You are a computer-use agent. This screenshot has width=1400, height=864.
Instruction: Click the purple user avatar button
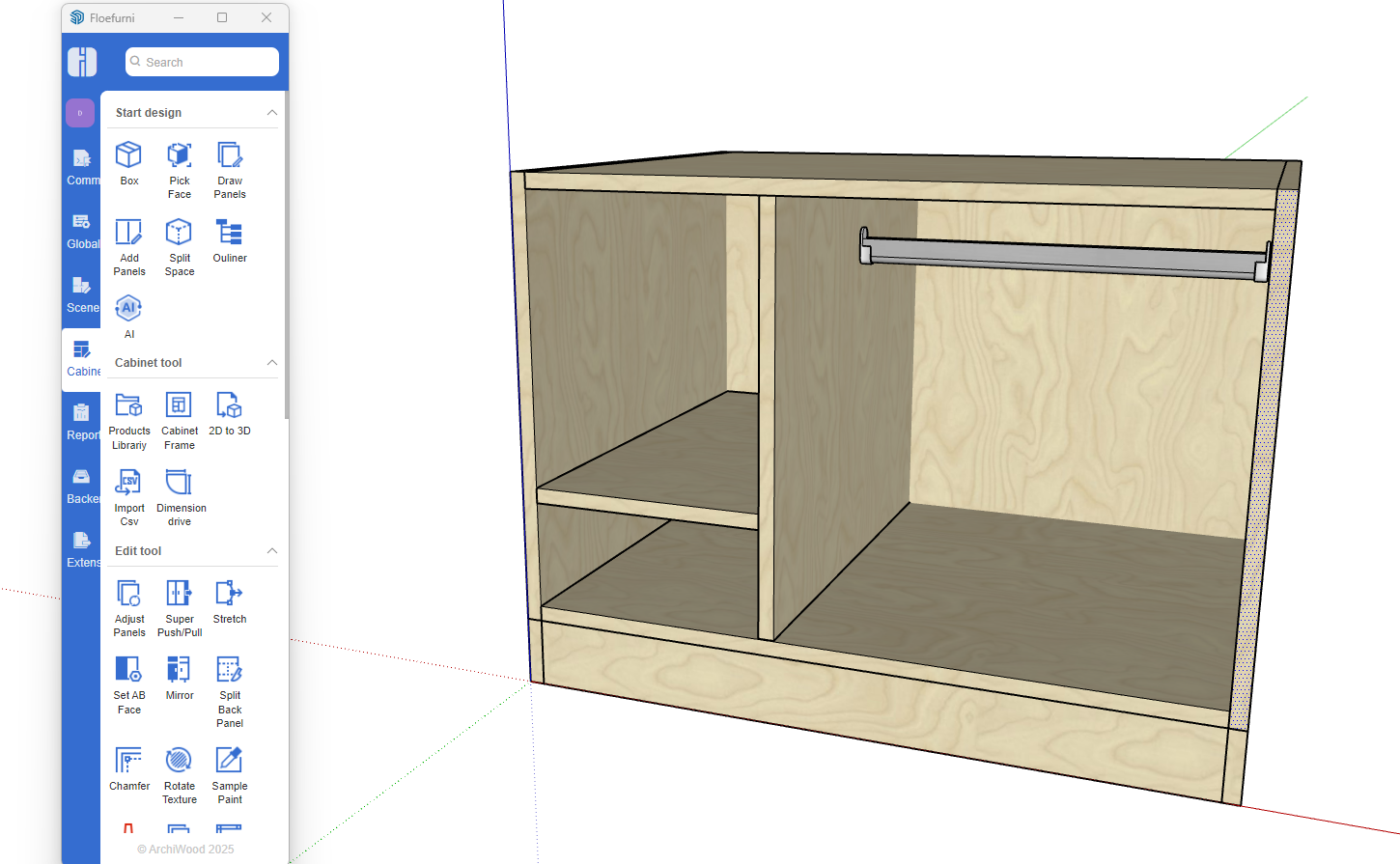(80, 113)
